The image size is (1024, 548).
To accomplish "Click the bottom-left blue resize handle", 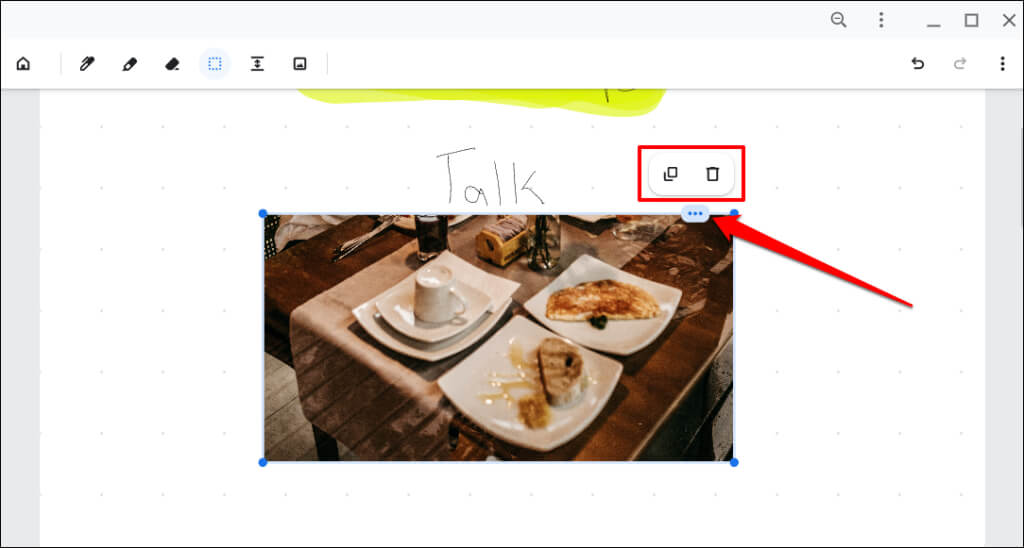I will tap(263, 462).
